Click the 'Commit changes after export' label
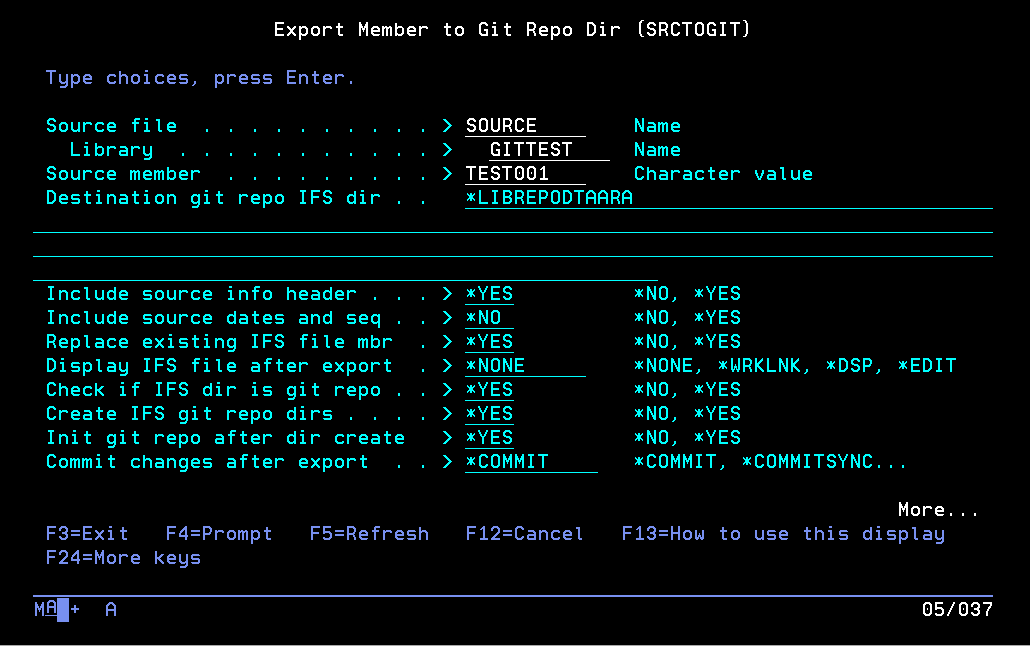The width and height of the screenshot is (1030, 647). (207, 462)
